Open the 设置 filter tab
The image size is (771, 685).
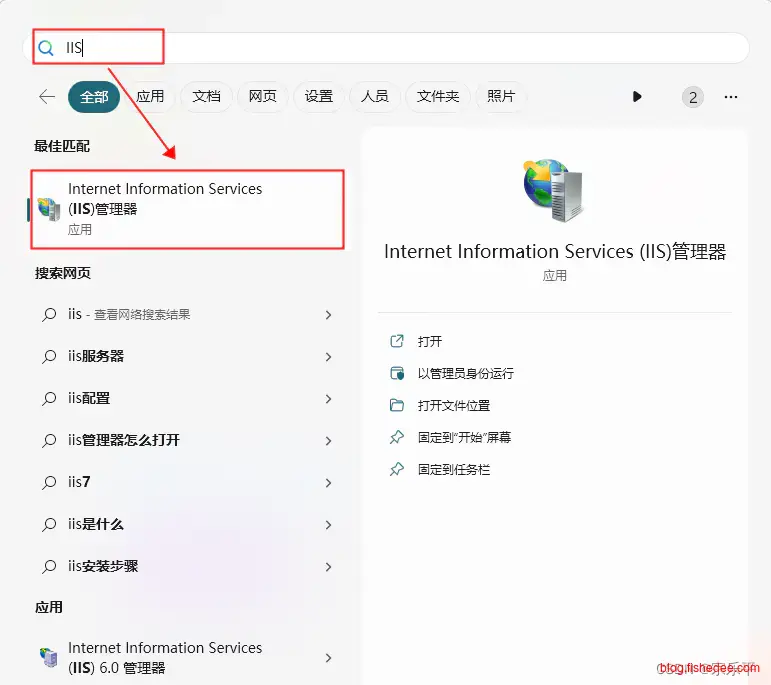coord(318,97)
